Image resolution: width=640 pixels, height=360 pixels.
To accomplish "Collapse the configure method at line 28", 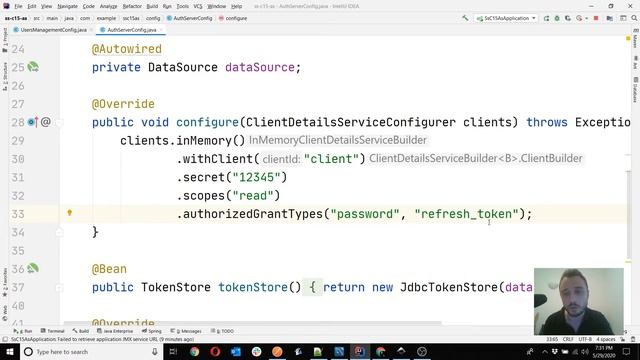I will tap(59, 122).
